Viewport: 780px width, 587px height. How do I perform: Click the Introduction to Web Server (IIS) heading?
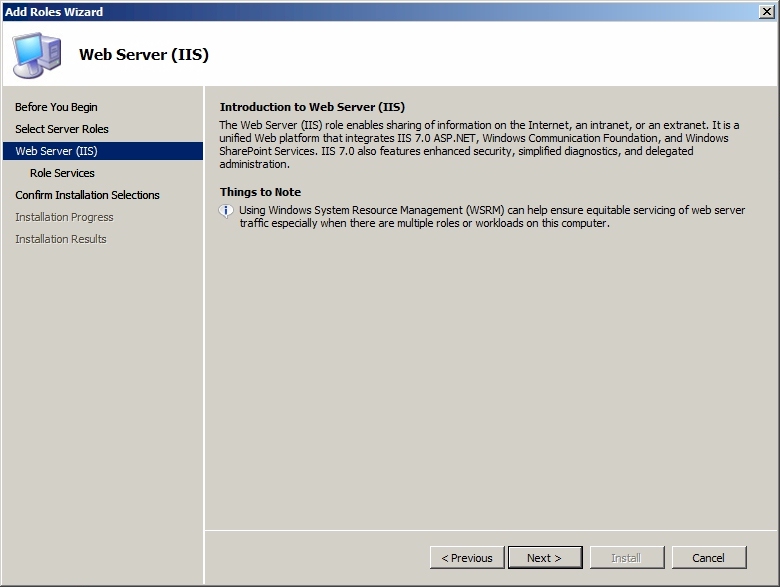(x=312, y=107)
